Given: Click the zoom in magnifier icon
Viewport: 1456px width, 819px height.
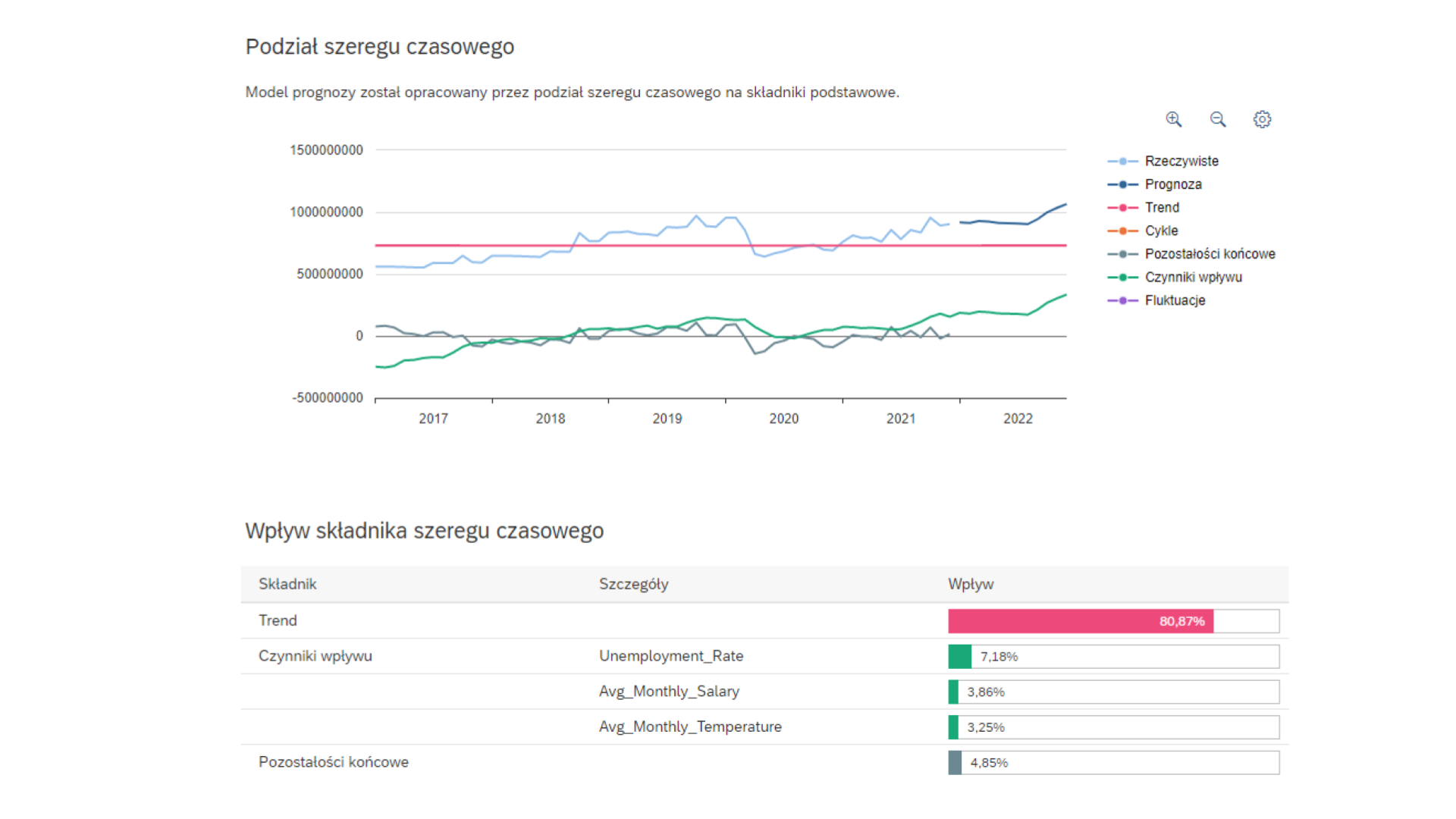Looking at the screenshot, I should (1173, 119).
